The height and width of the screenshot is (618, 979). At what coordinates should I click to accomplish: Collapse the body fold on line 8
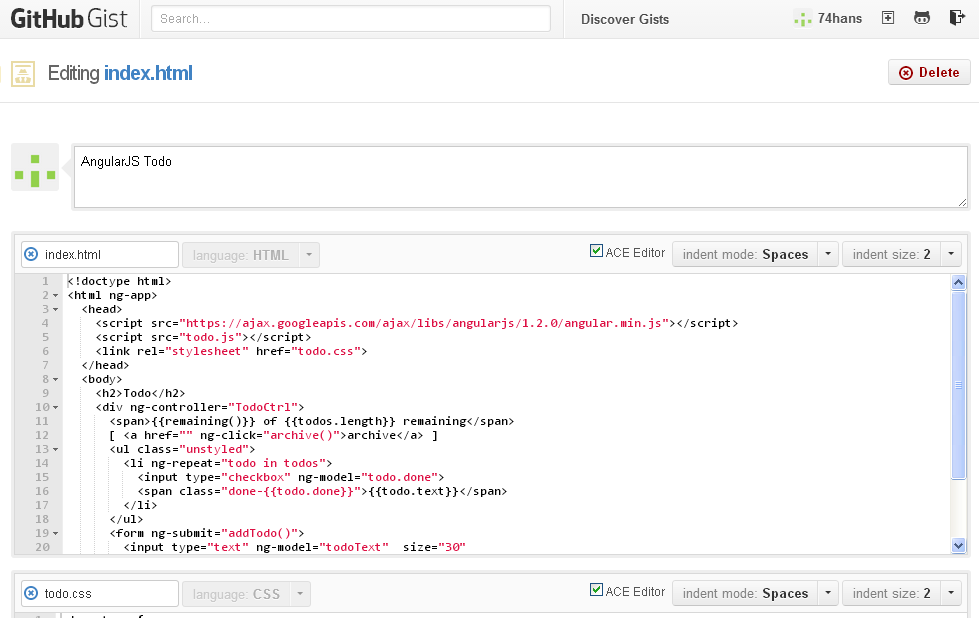tap(56, 380)
